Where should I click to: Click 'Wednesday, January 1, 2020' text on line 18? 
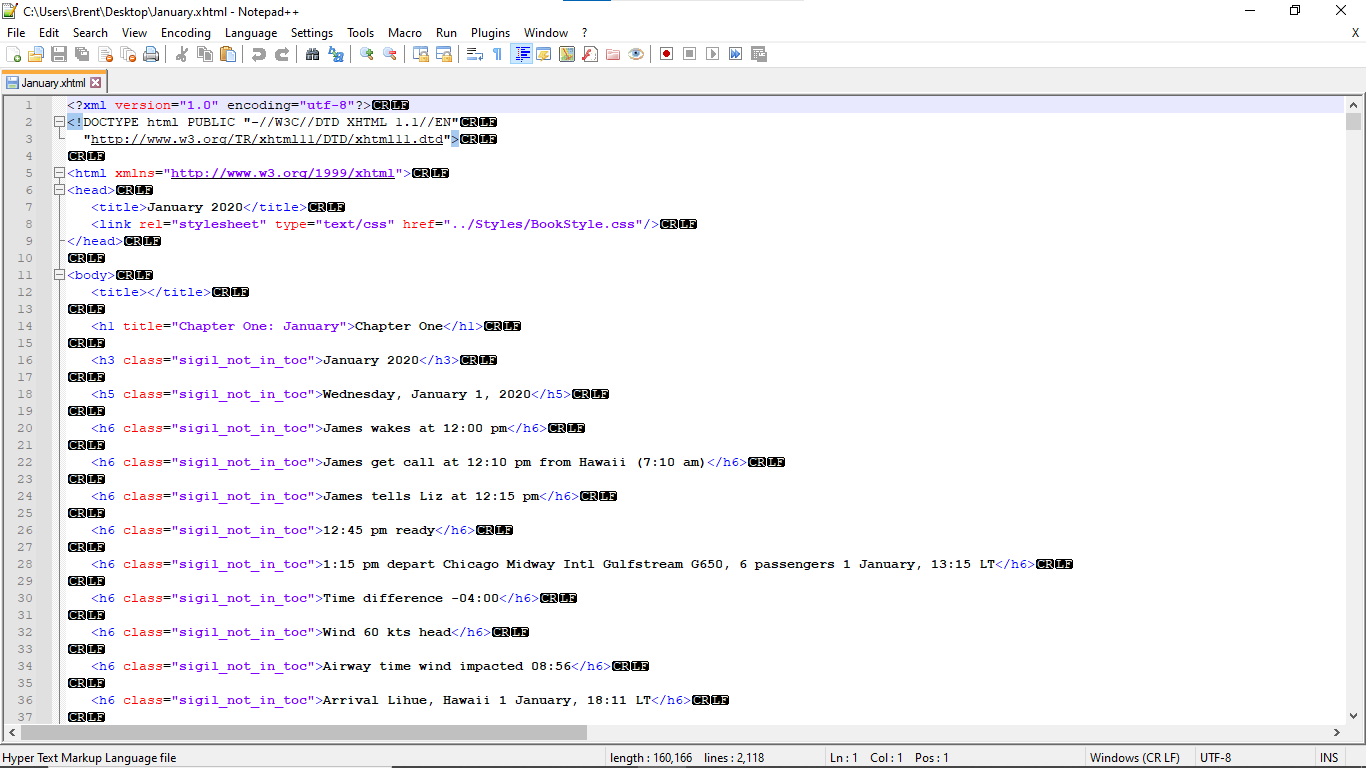[427, 394]
